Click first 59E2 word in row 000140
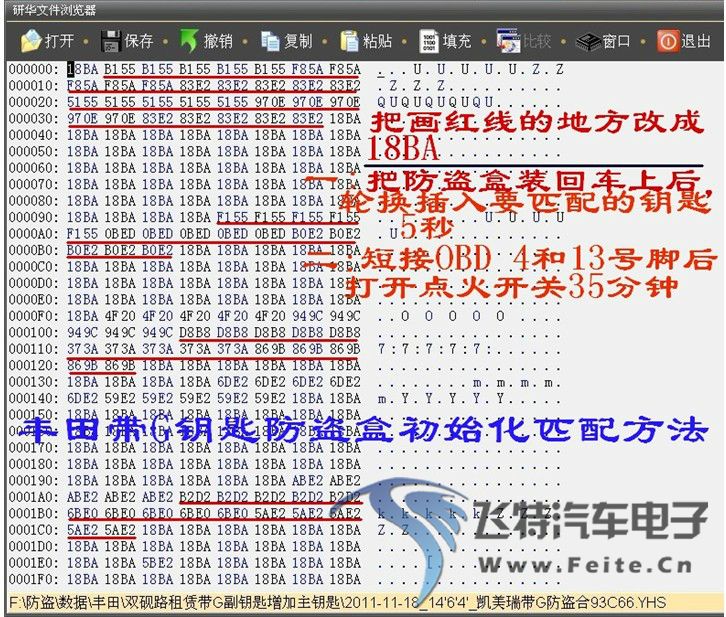 [x=120, y=399]
